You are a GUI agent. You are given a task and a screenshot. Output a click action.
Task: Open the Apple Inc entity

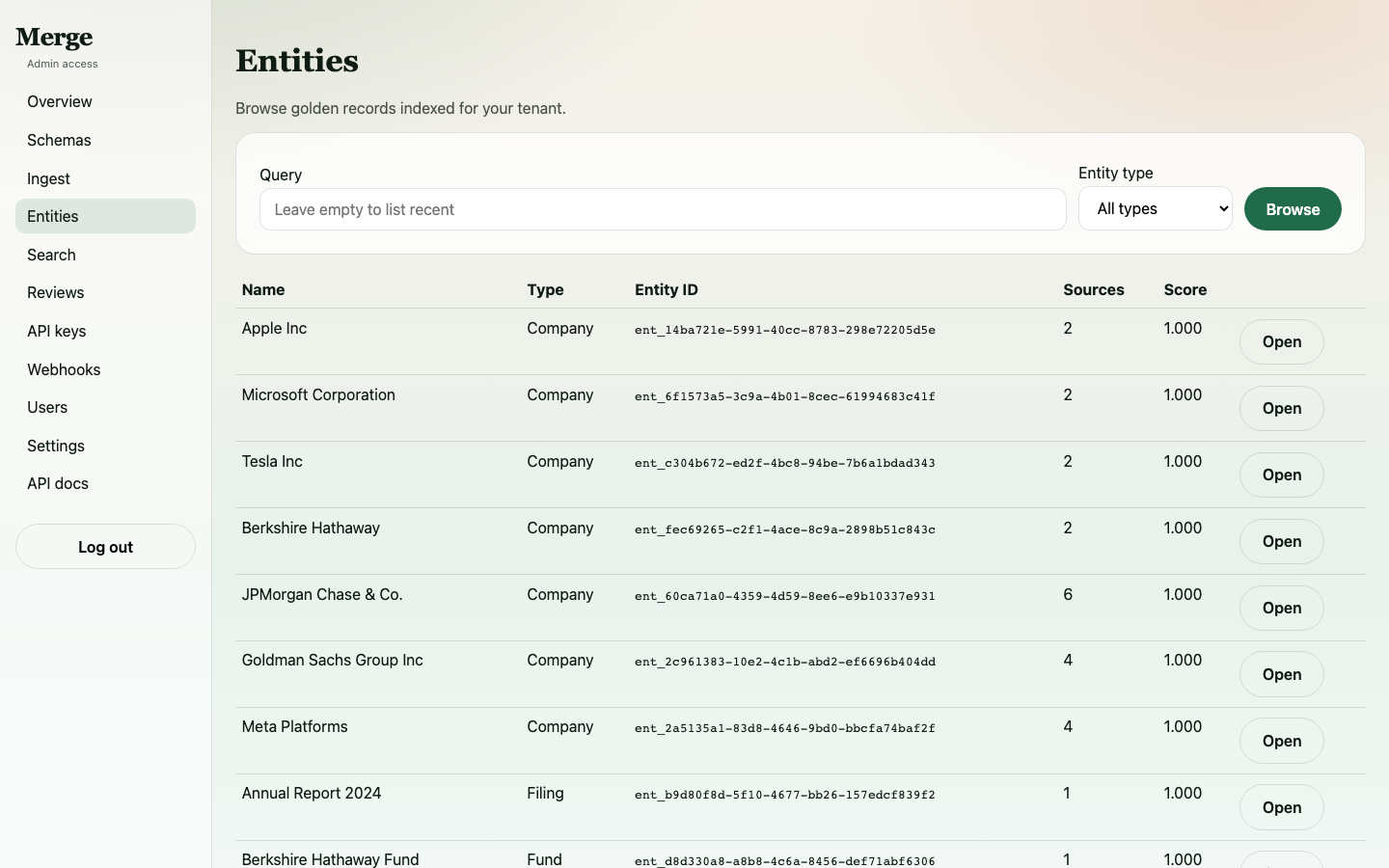1281,341
